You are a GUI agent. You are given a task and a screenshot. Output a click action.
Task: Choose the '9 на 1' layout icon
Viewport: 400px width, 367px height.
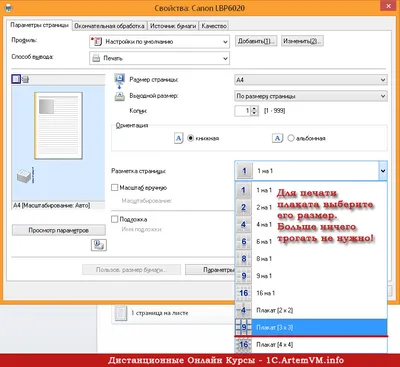point(244,276)
